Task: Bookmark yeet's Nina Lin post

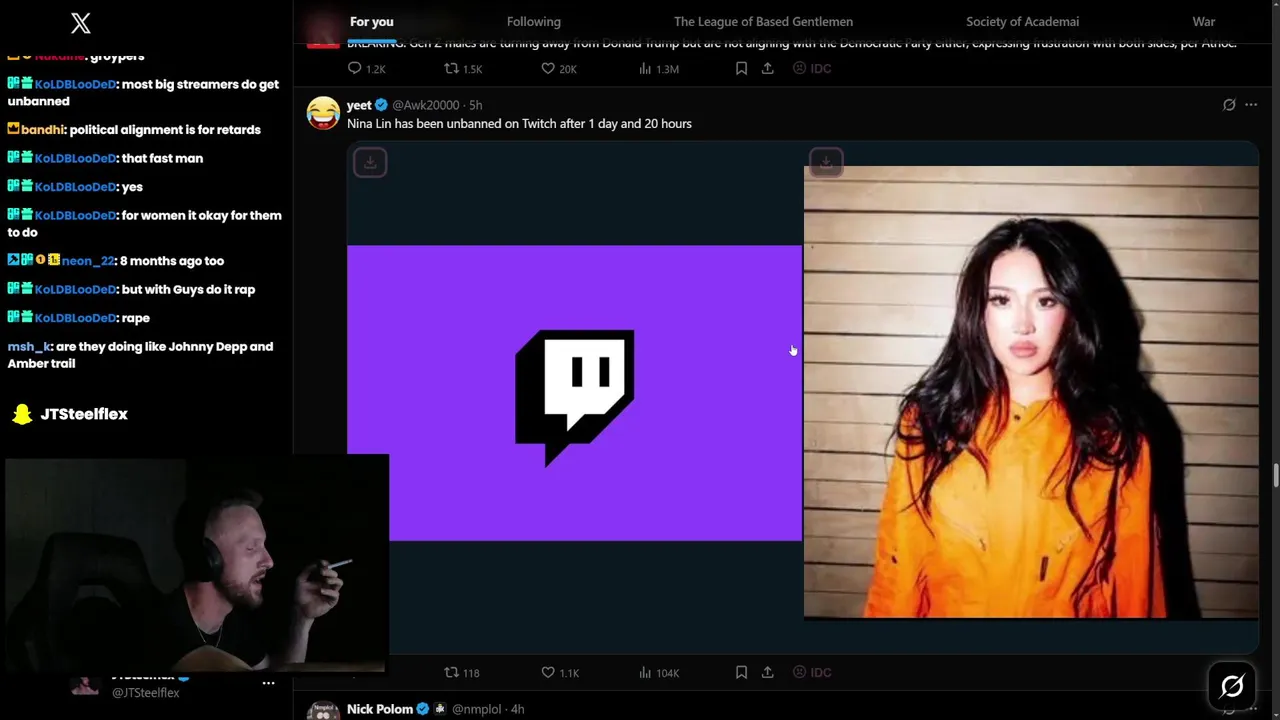Action: pos(741,672)
